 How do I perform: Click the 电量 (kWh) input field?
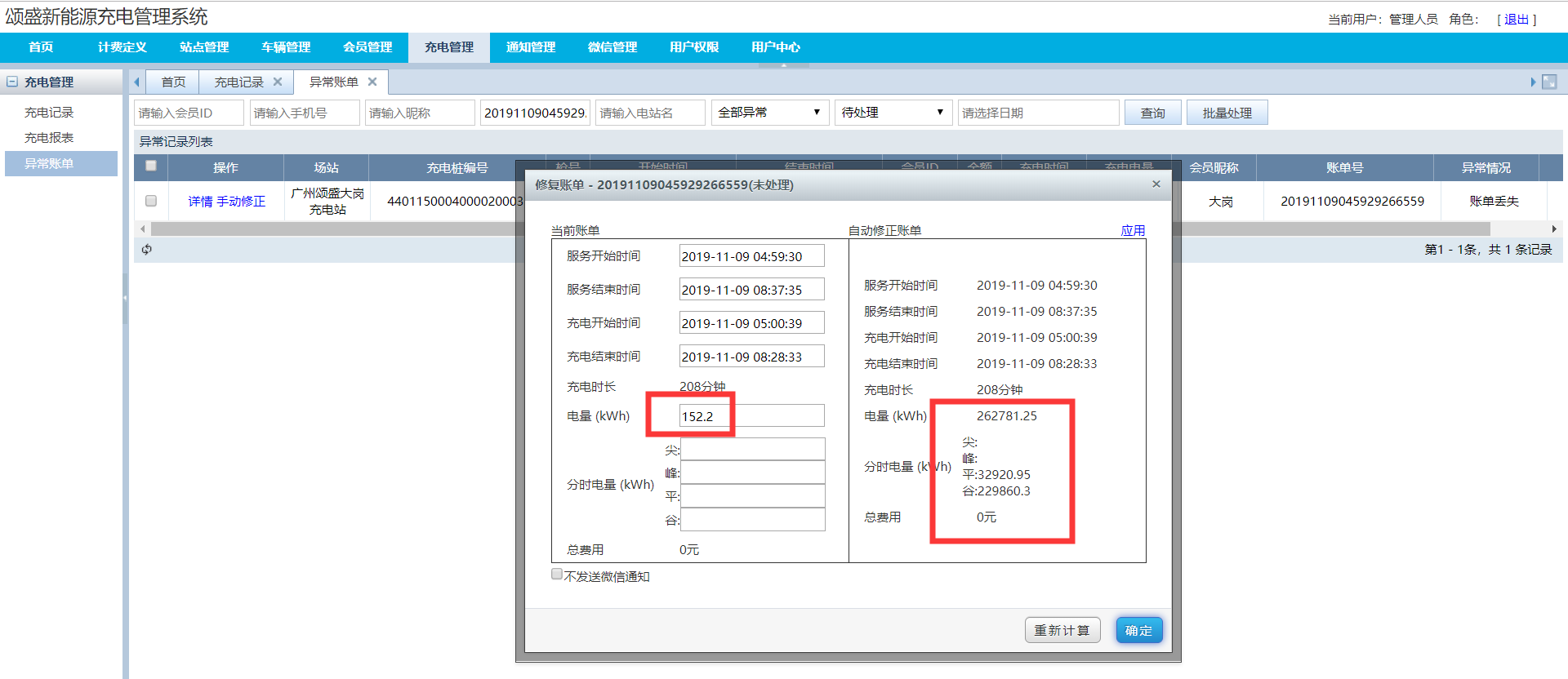[751, 416]
